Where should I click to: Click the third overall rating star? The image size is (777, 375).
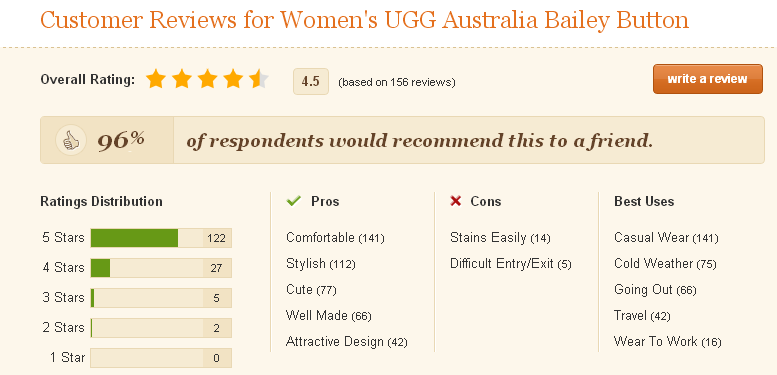pos(207,79)
